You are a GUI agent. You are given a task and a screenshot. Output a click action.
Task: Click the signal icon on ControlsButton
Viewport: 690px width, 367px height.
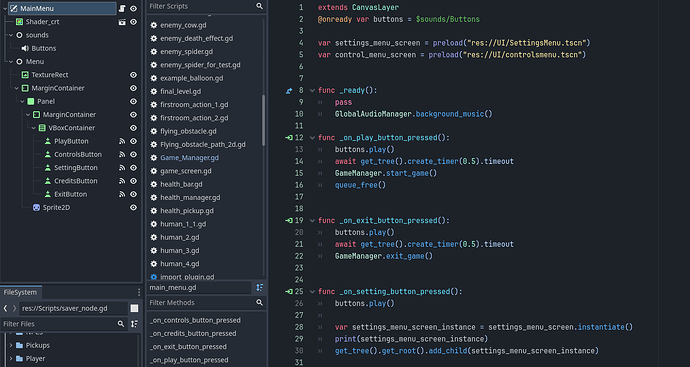click(122, 154)
